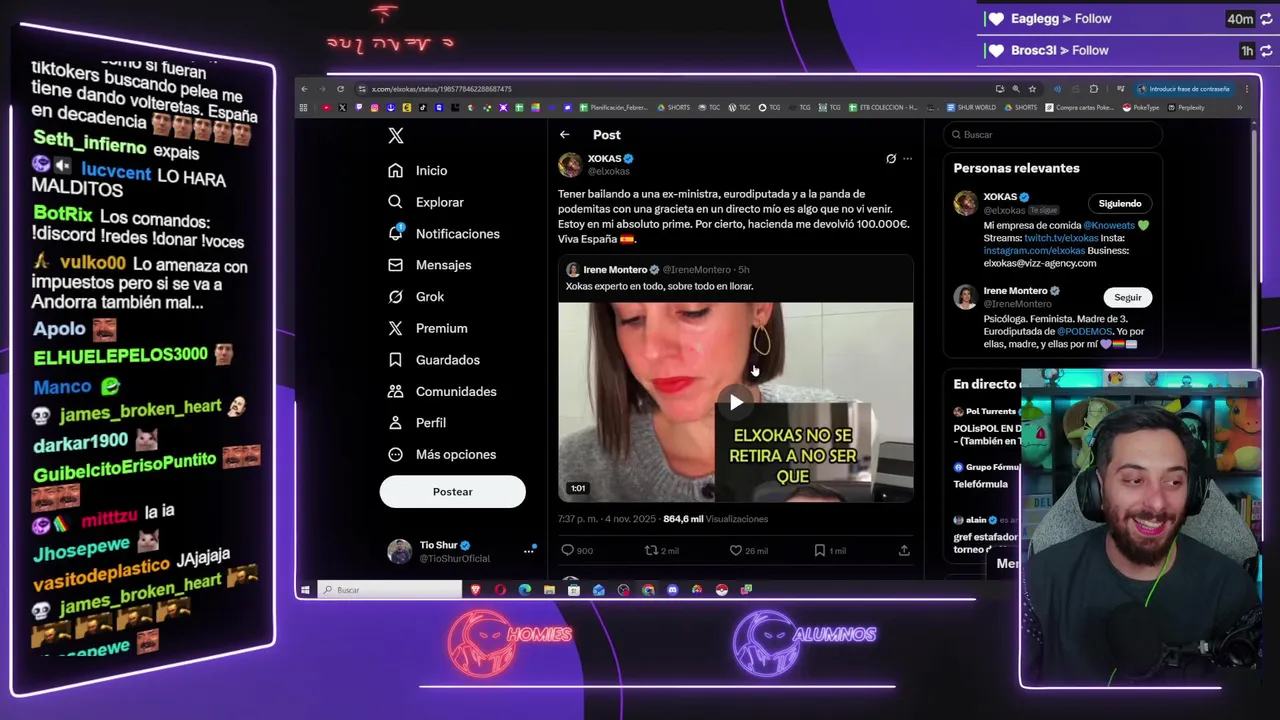This screenshot has width=1280, height=720.
Task: Open Tio Shur account menu dots
Action: [x=529, y=551]
